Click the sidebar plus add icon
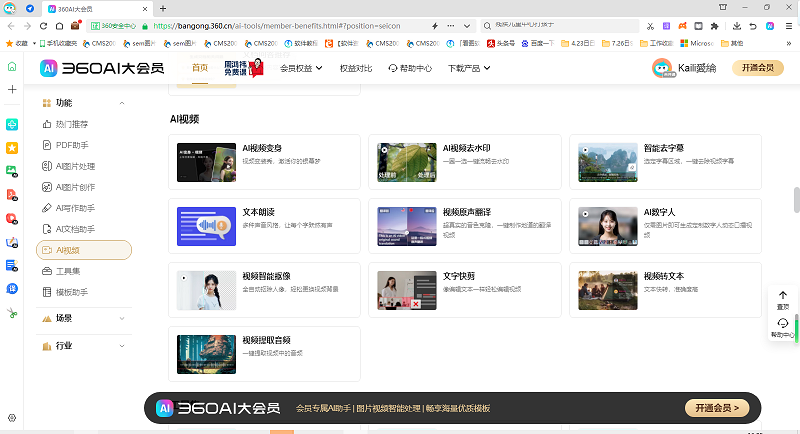The image size is (800, 434). (12, 89)
